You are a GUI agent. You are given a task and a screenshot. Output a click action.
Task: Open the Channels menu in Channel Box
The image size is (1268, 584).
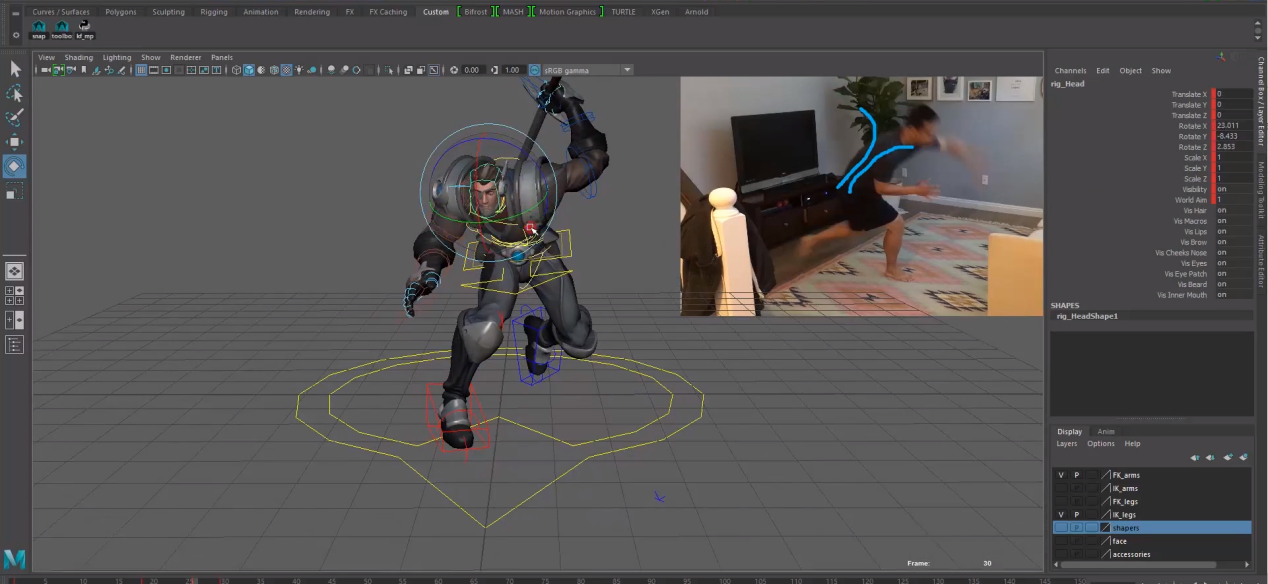1070,71
